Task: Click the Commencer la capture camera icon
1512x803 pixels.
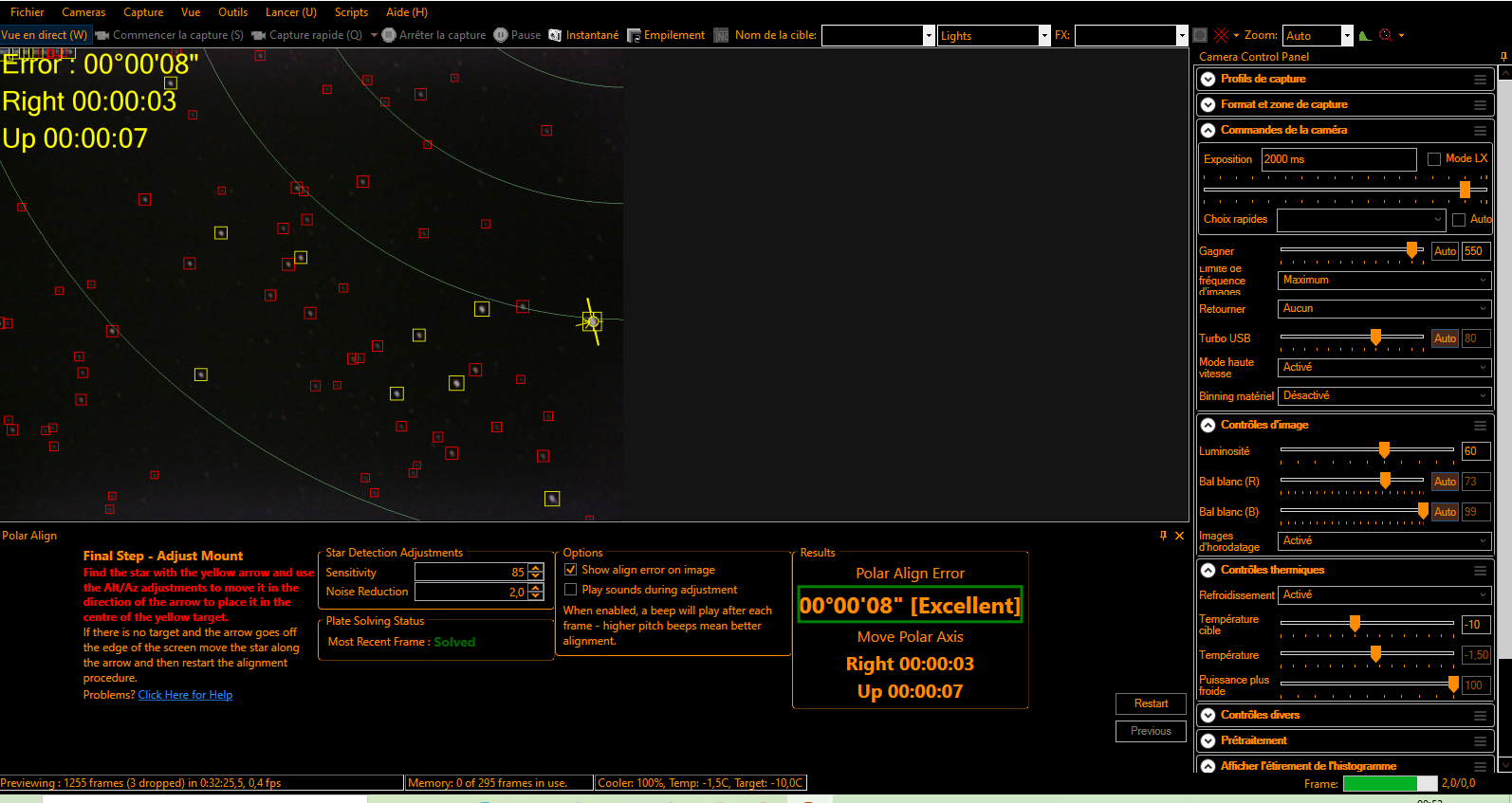Action: coord(103,35)
